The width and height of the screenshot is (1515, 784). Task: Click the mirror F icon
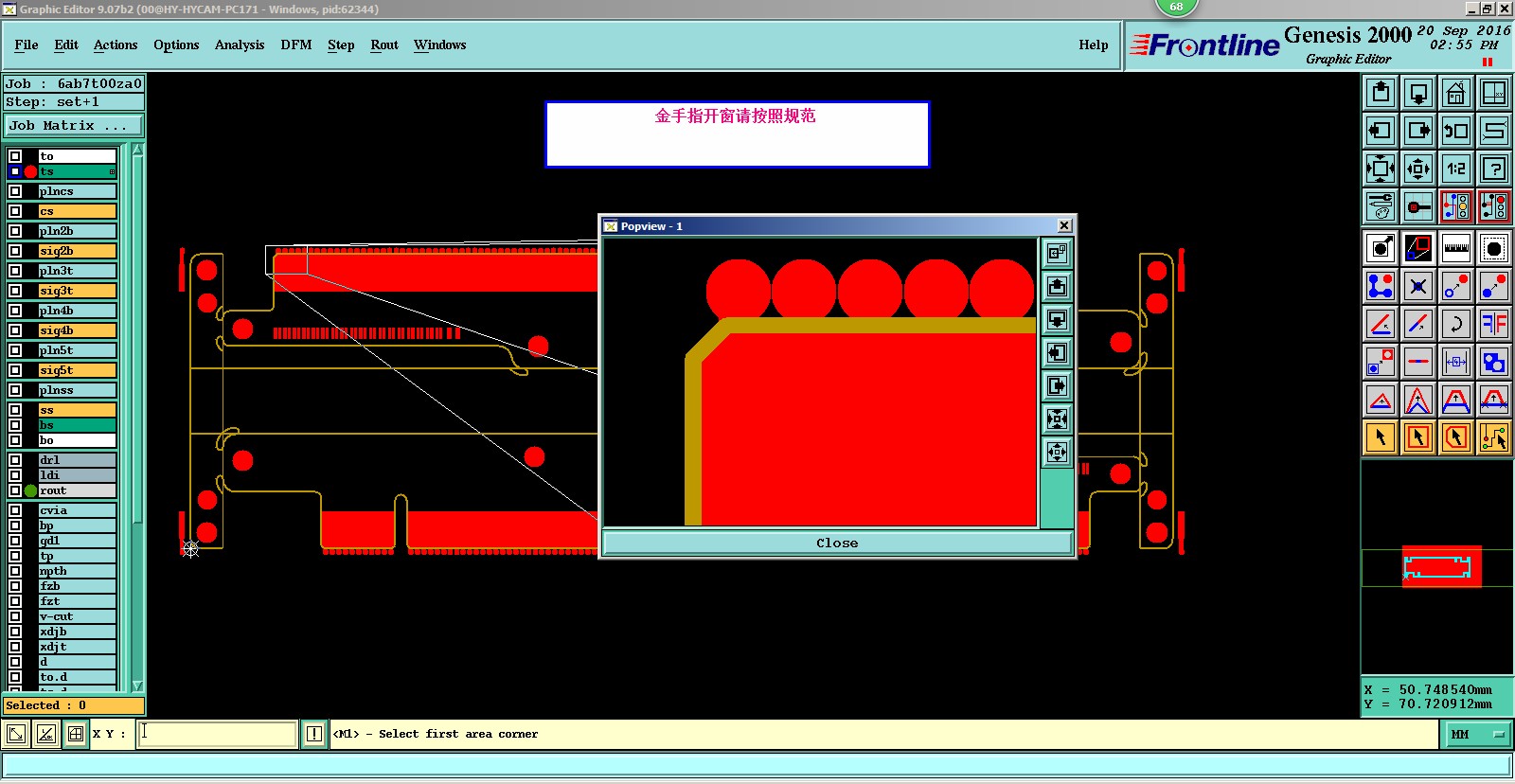tap(1494, 324)
